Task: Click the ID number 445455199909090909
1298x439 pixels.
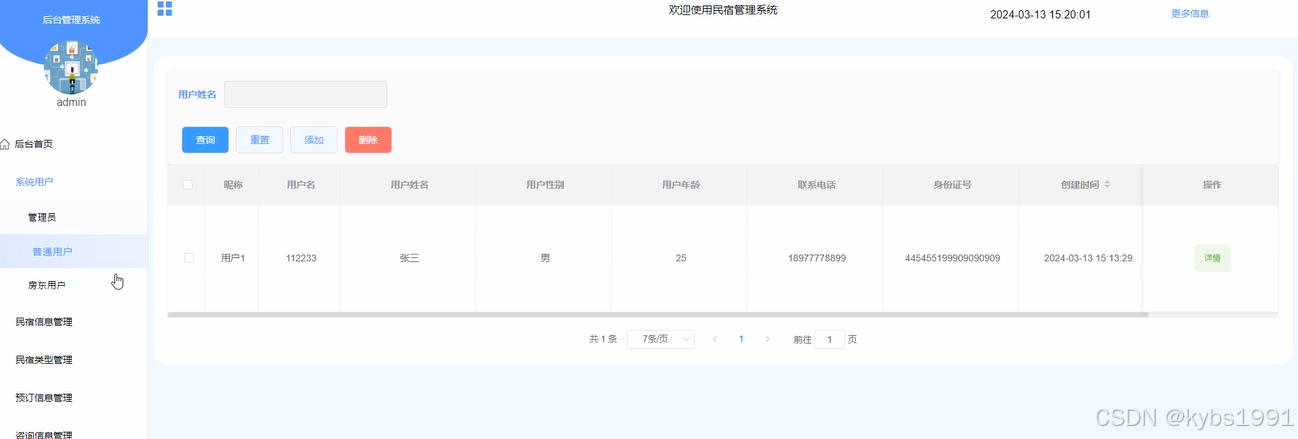Action: pyautogui.click(x=952, y=258)
